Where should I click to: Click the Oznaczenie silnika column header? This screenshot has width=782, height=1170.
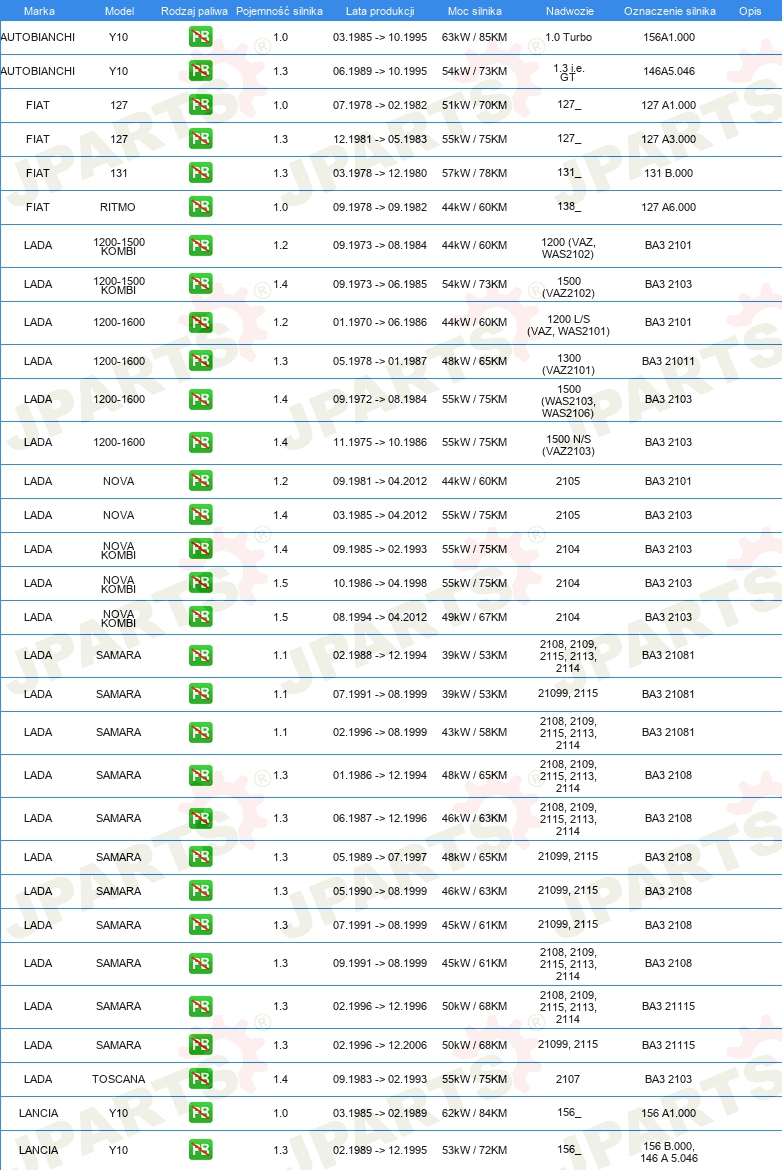(669, 11)
